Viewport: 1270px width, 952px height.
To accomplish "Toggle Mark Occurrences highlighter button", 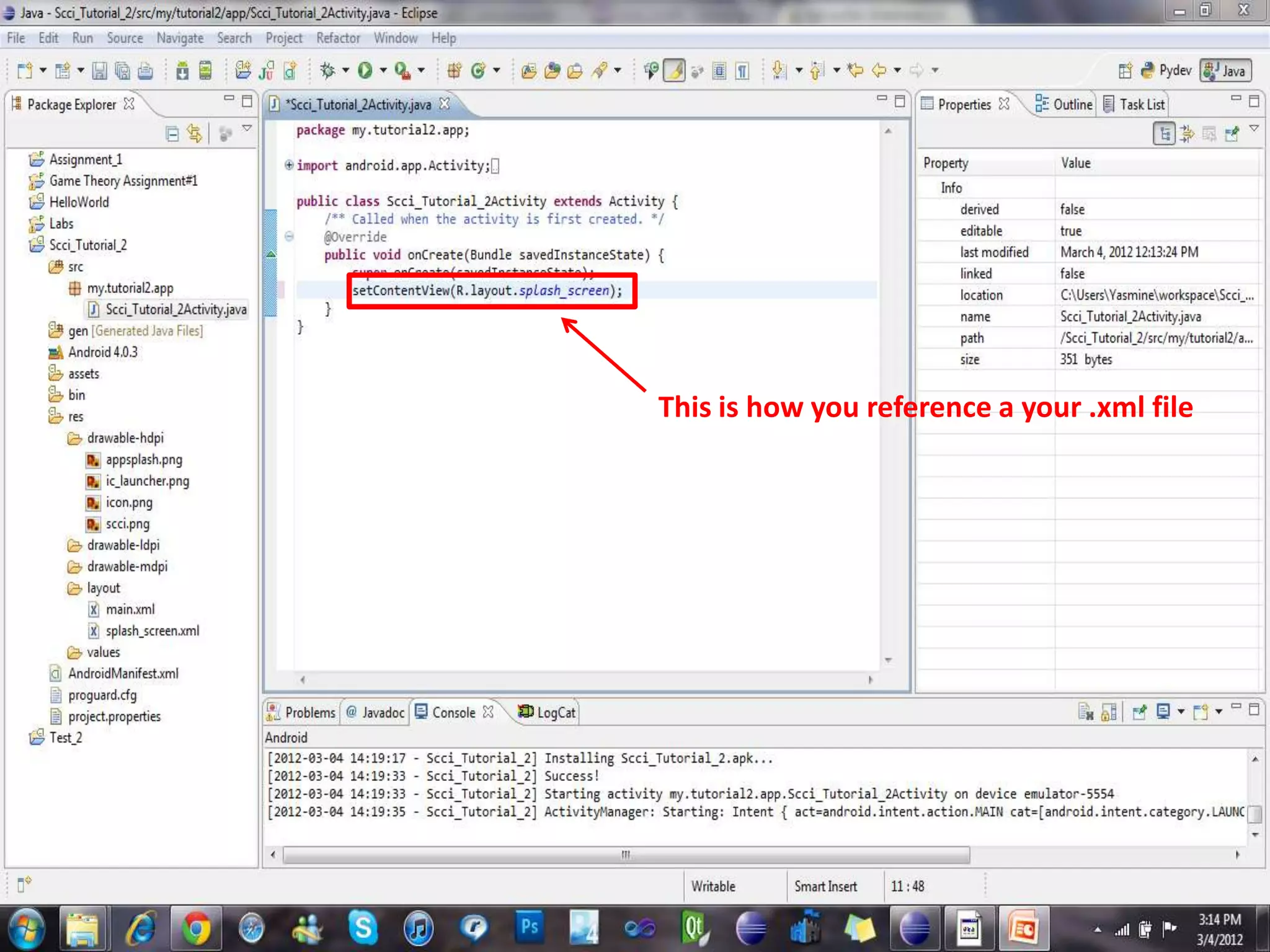I will [x=674, y=71].
